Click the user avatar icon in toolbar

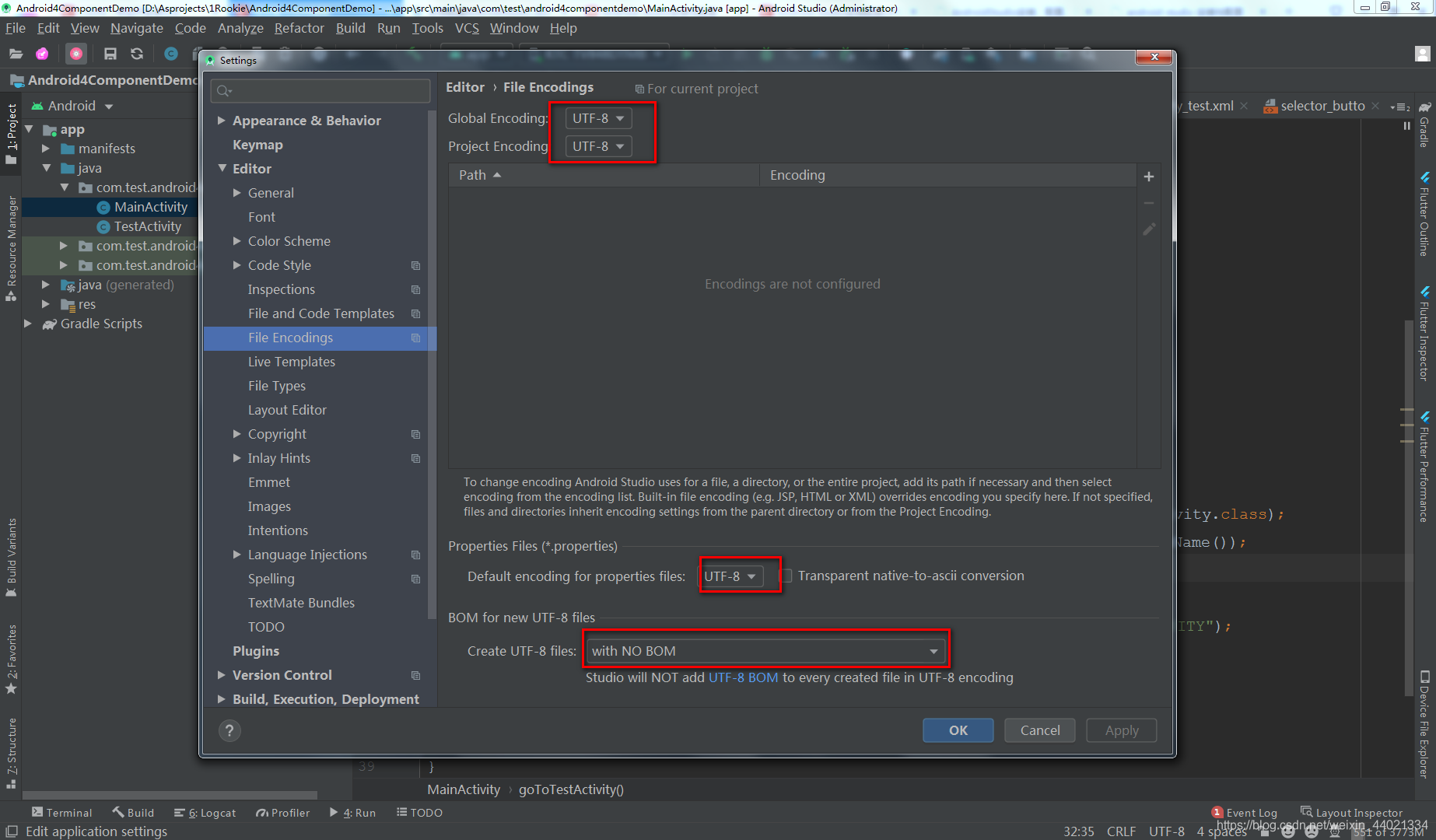click(x=1422, y=54)
